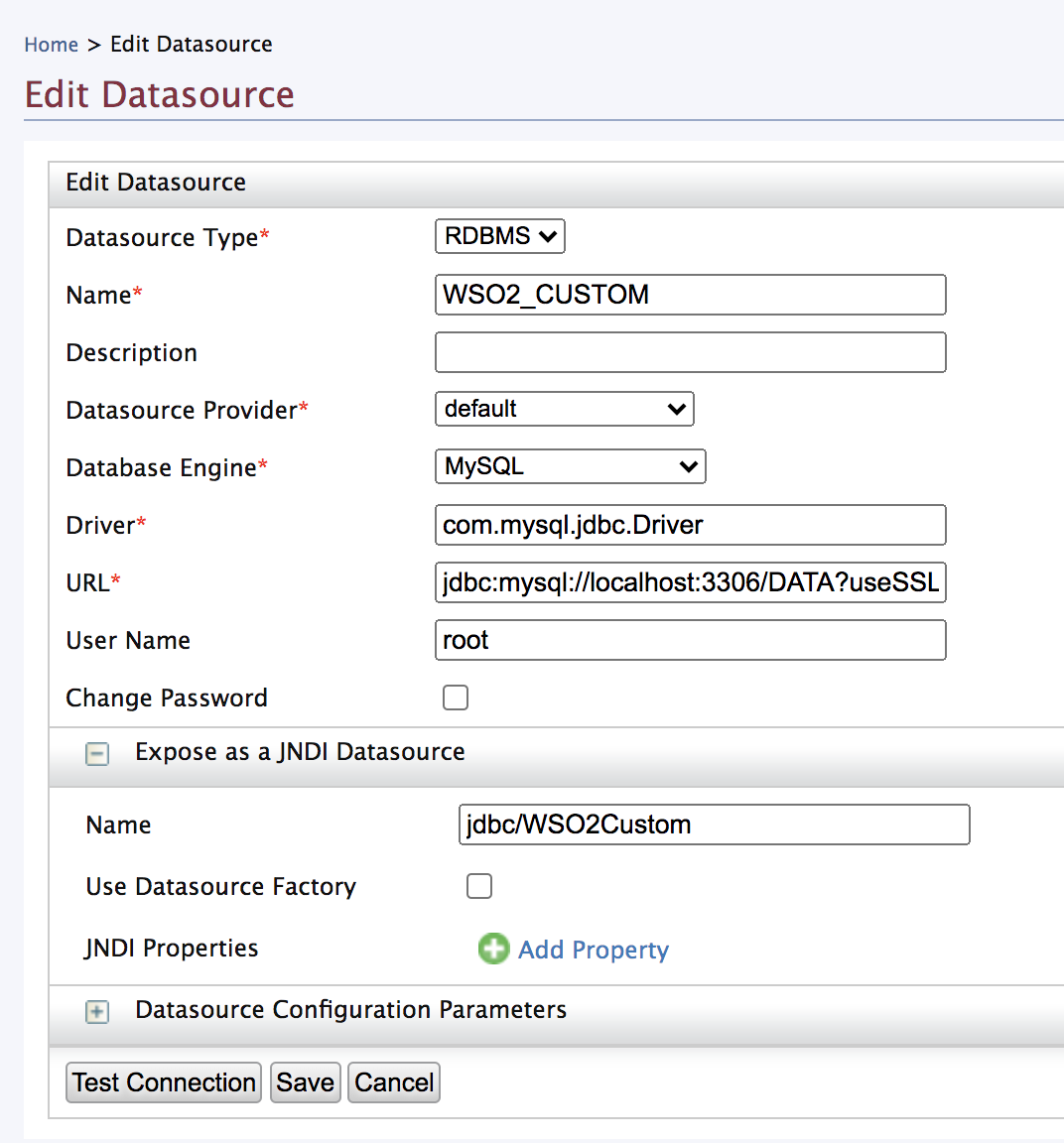The height and width of the screenshot is (1143, 1064).
Task: Cancel editing the datasource
Action: click(x=394, y=1082)
